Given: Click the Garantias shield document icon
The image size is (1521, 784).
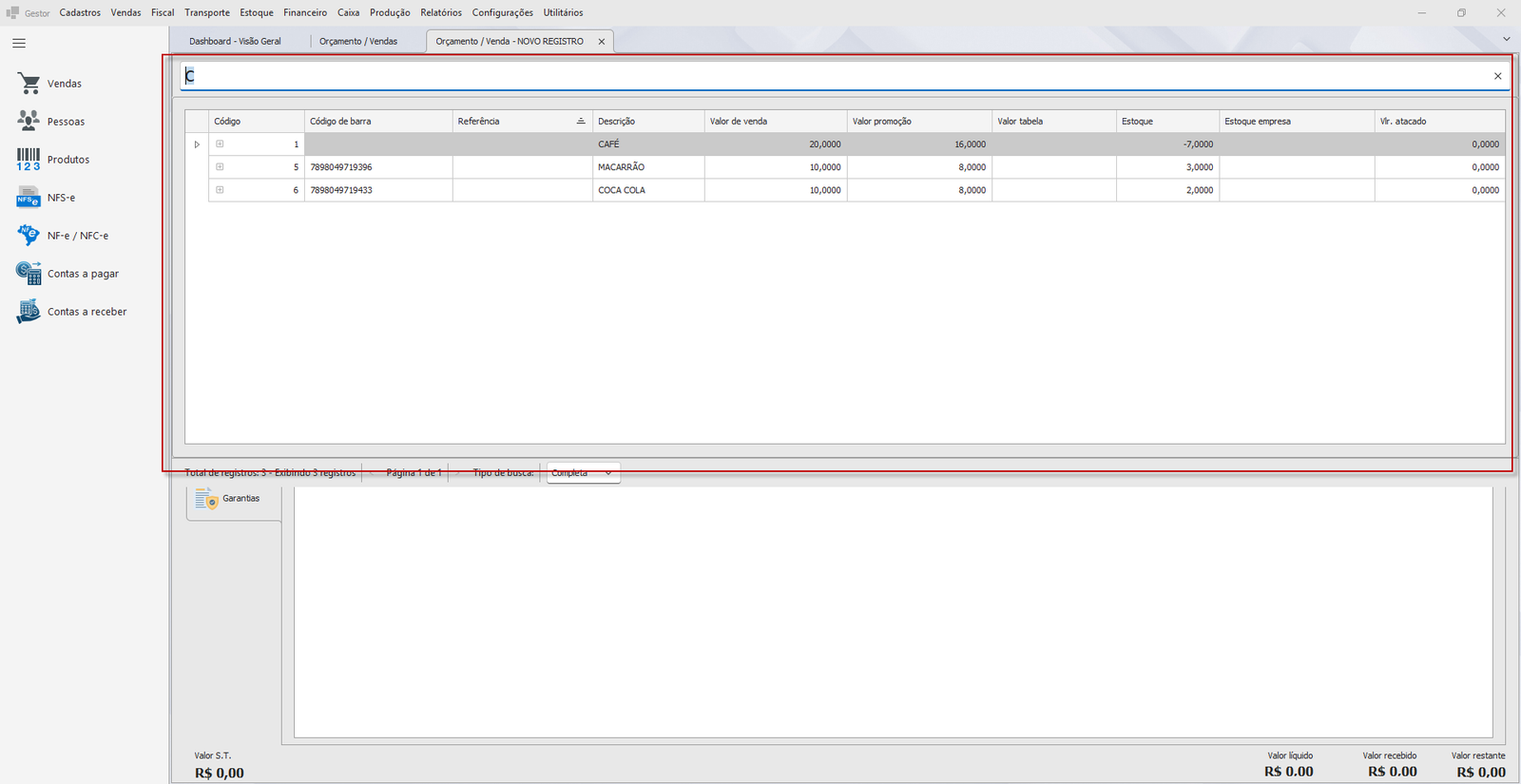Looking at the screenshot, I should (206, 498).
